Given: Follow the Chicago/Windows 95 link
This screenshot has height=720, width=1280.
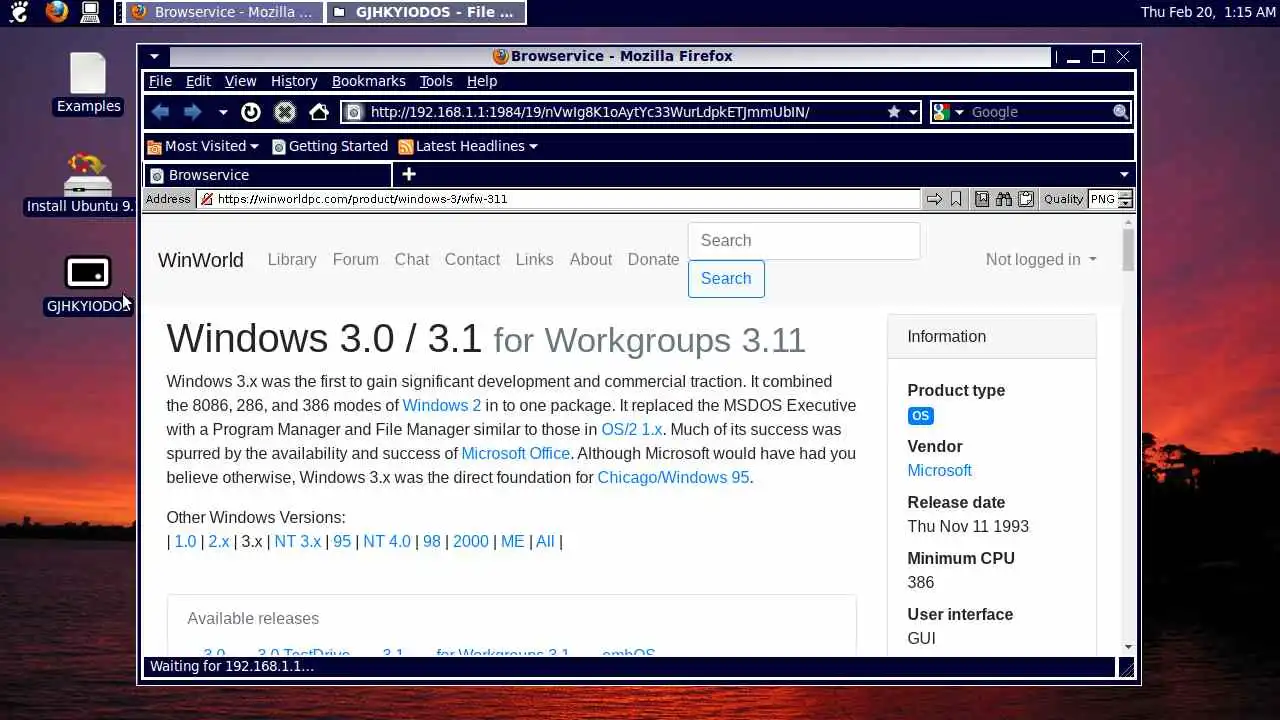Looking at the screenshot, I should (673, 477).
